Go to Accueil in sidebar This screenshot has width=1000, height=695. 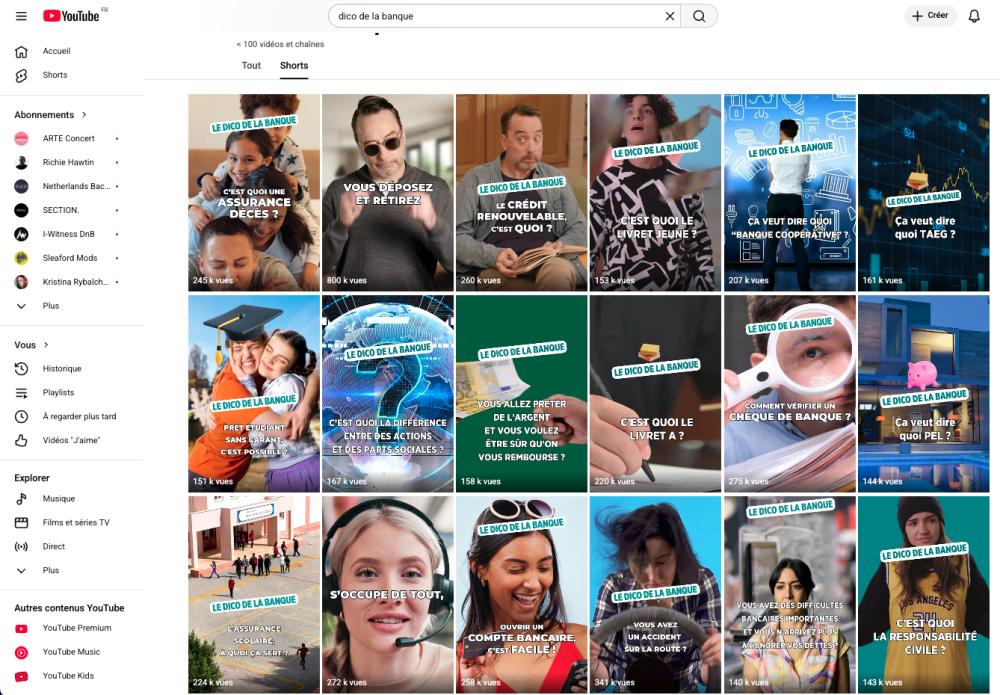click(56, 51)
